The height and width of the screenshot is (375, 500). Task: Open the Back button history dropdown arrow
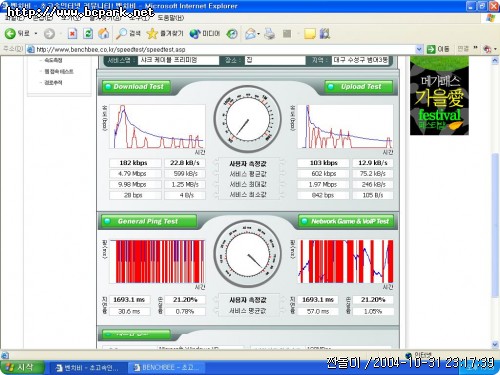coord(36,33)
